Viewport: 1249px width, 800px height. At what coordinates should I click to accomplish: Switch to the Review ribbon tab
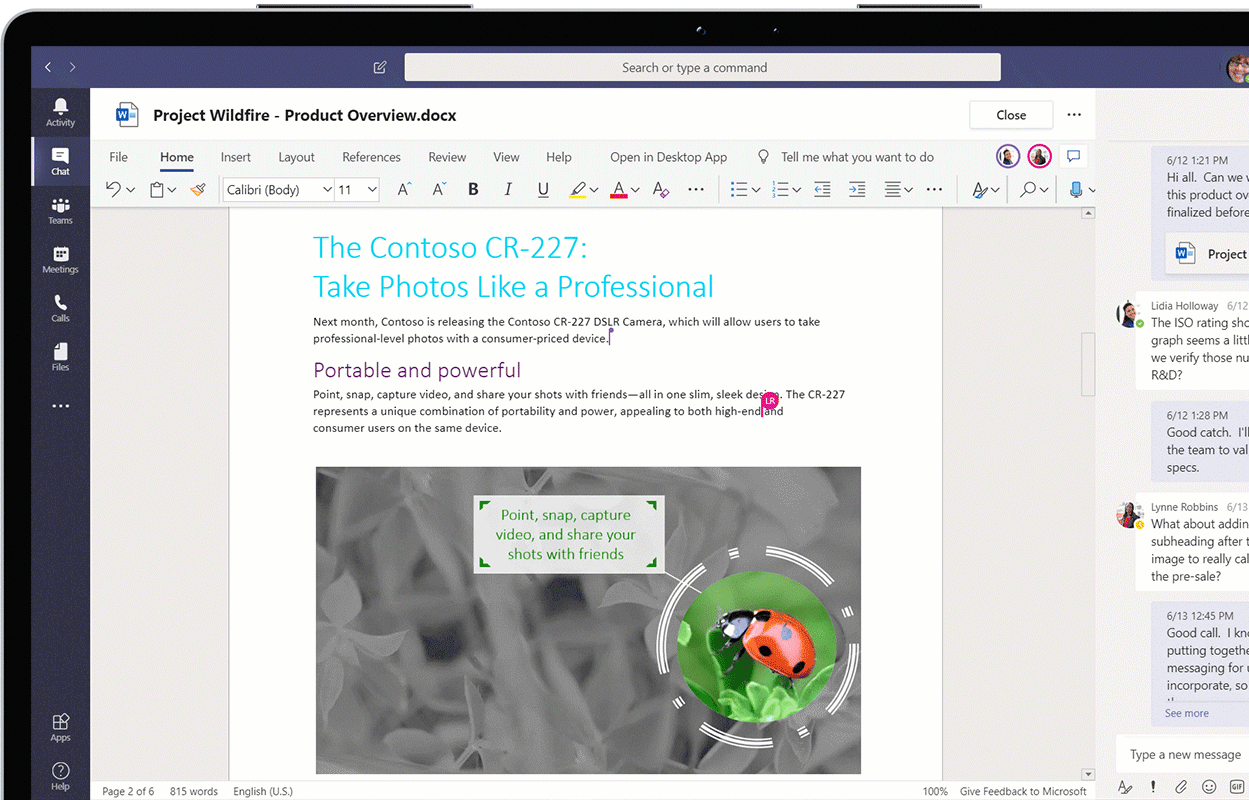447,157
